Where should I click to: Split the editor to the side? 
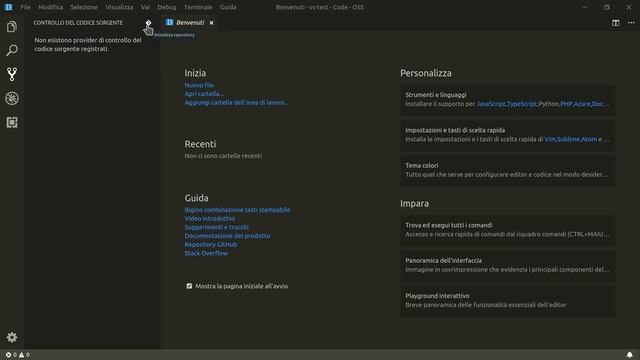616,23
